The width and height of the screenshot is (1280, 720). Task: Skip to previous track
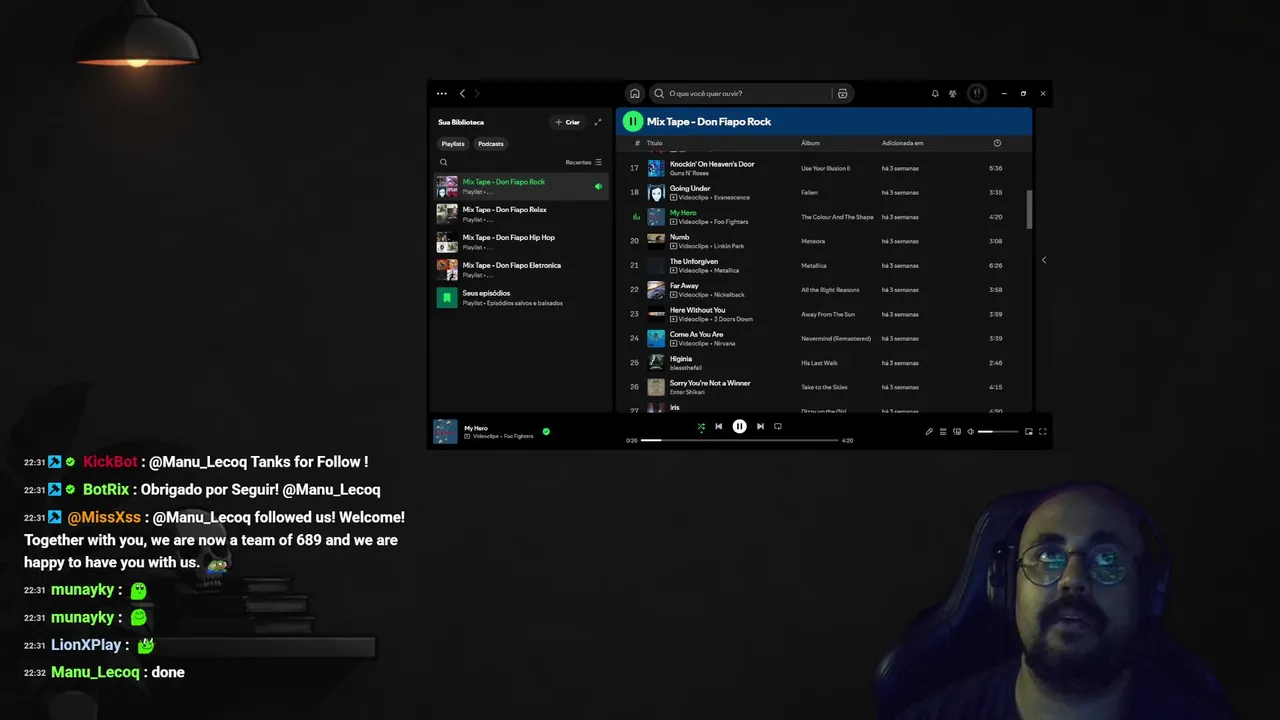[x=718, y=426]
